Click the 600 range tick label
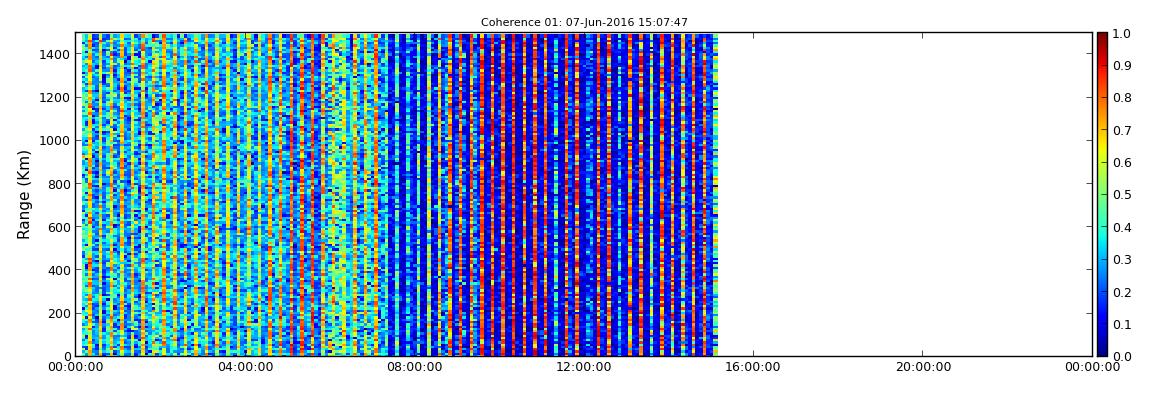 point(60,227)
